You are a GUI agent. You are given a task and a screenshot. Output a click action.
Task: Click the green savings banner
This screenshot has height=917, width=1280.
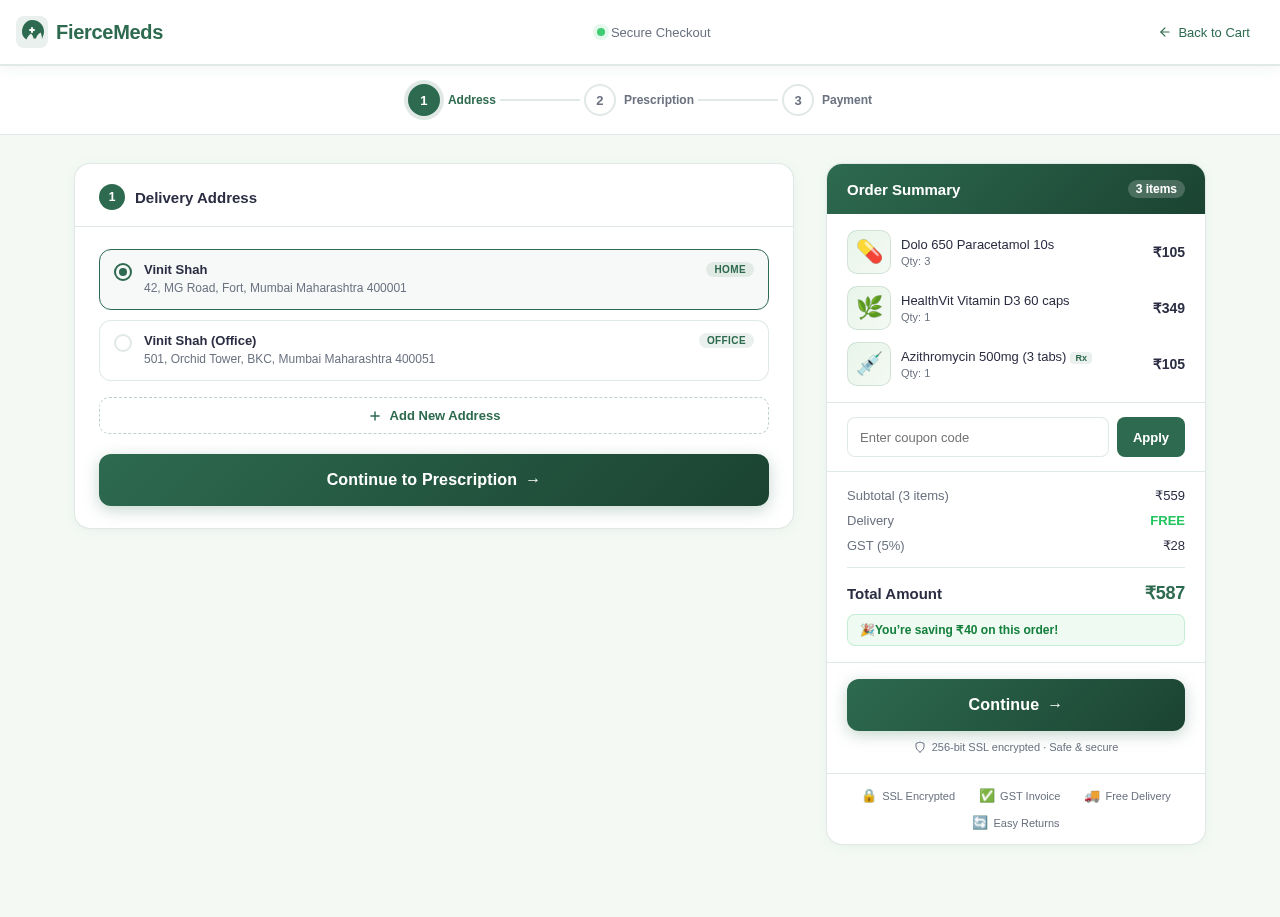(1015, 630)
